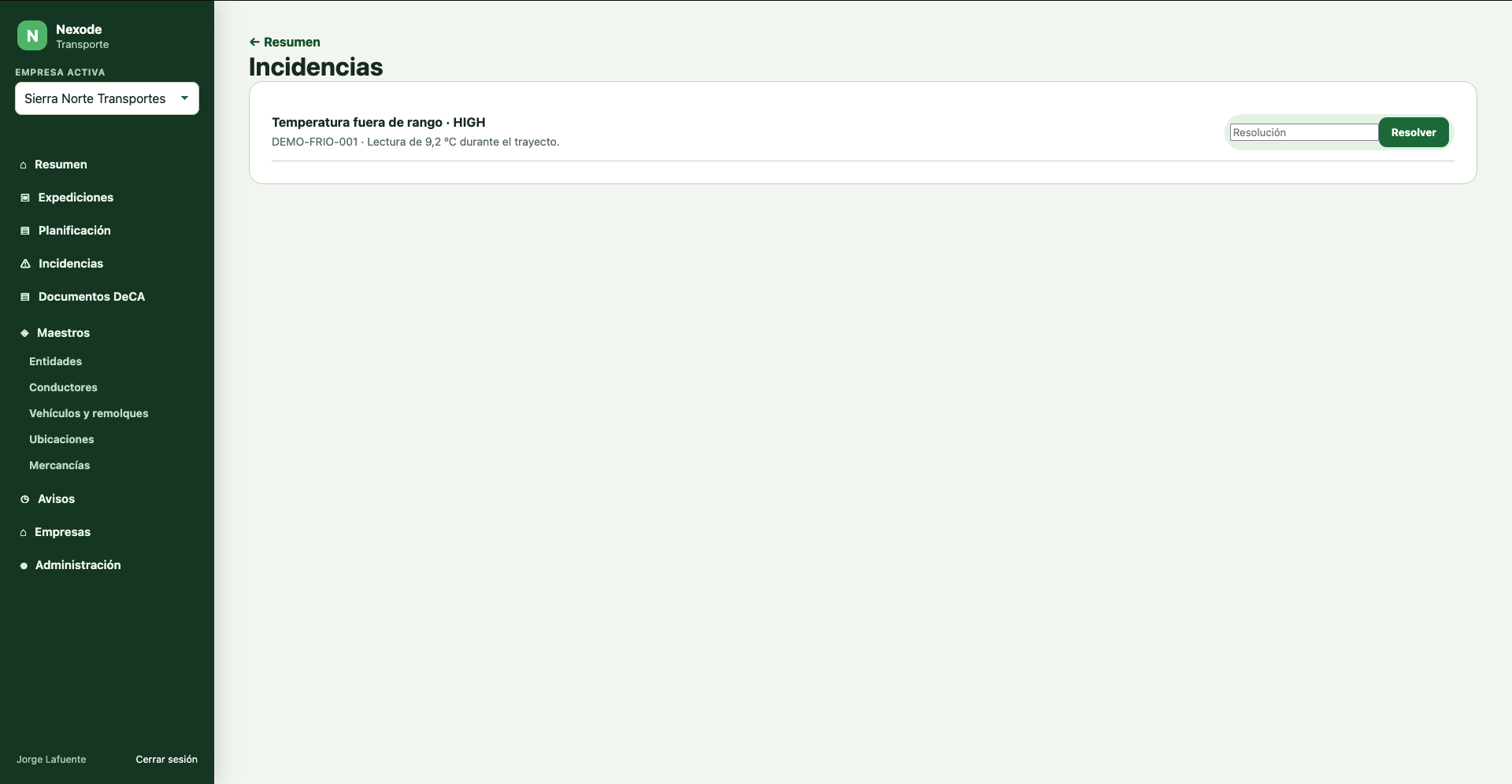Click the clock icon beside Avisos
Image resolution: width=1512 pixels, height=784 pixels.
25,499
